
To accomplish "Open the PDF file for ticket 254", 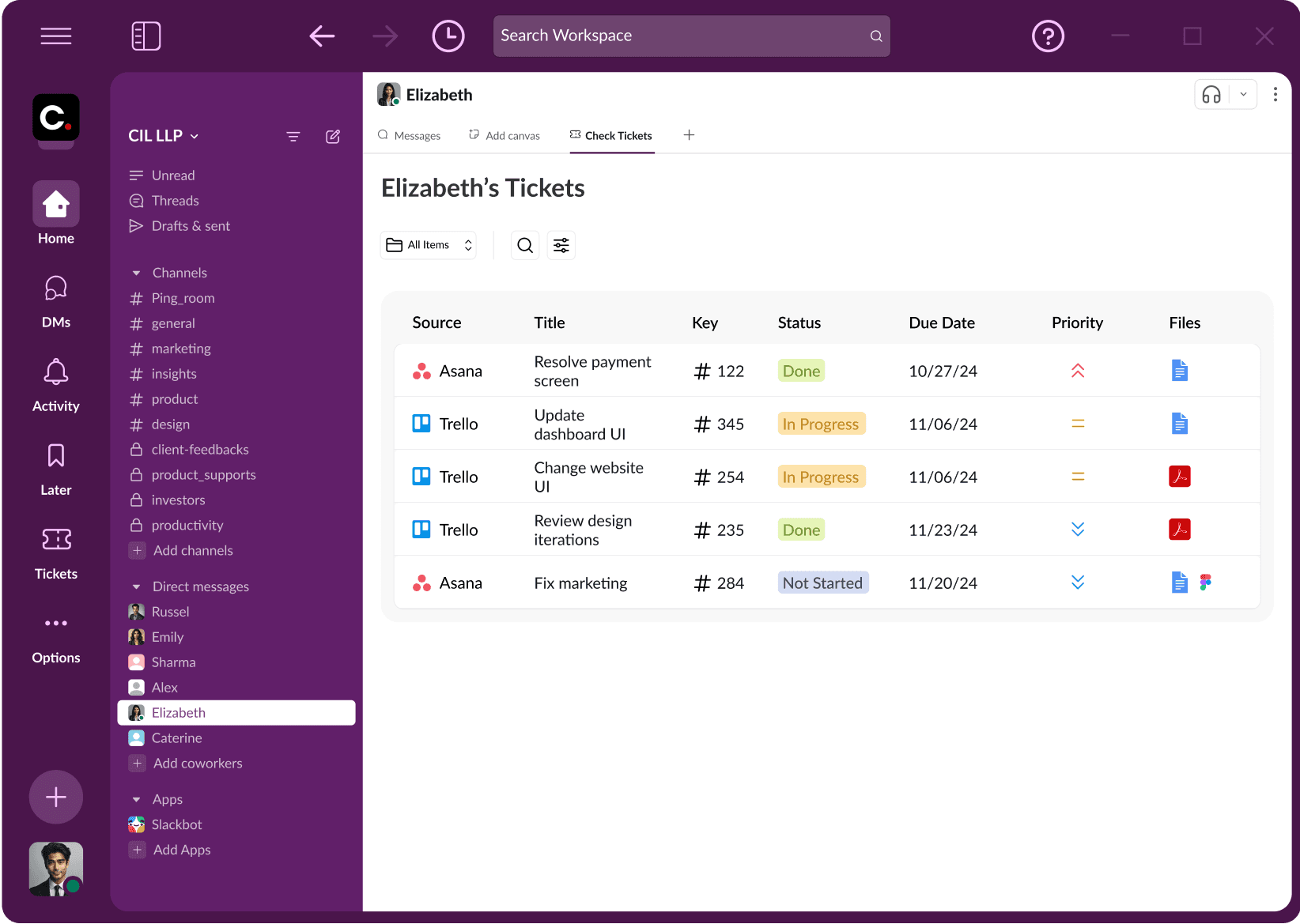I will click(1180, 477).
